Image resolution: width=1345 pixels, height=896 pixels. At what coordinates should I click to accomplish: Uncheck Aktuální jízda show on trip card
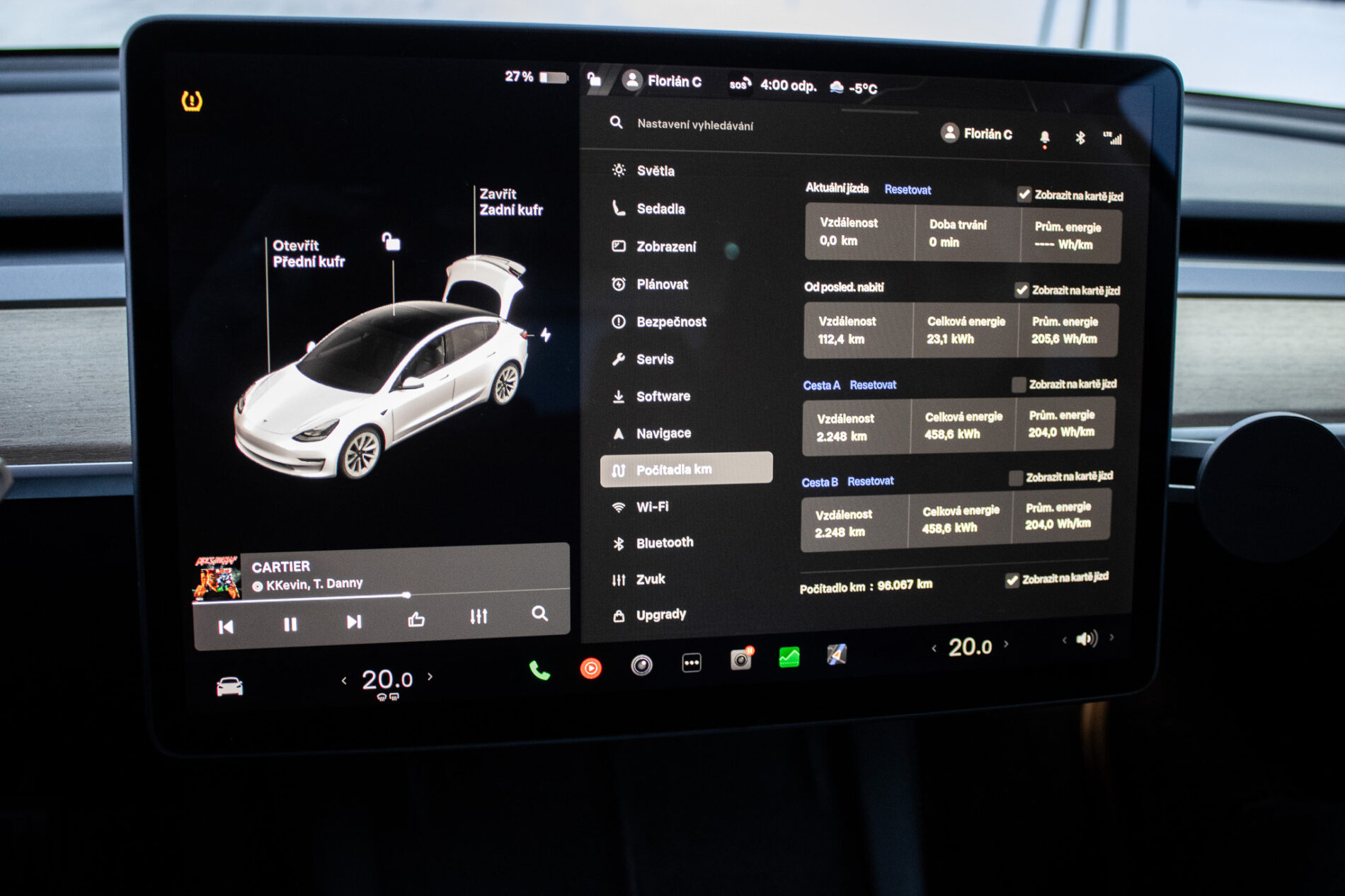1024,195
